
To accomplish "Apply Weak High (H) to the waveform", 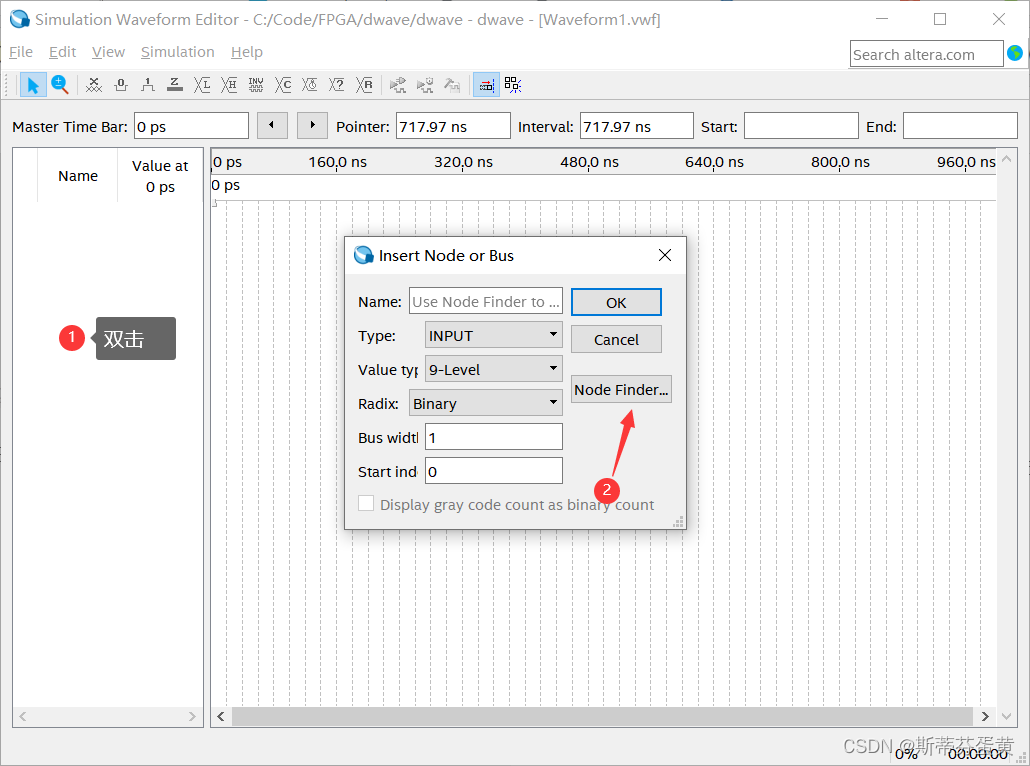I will point(229,85).
